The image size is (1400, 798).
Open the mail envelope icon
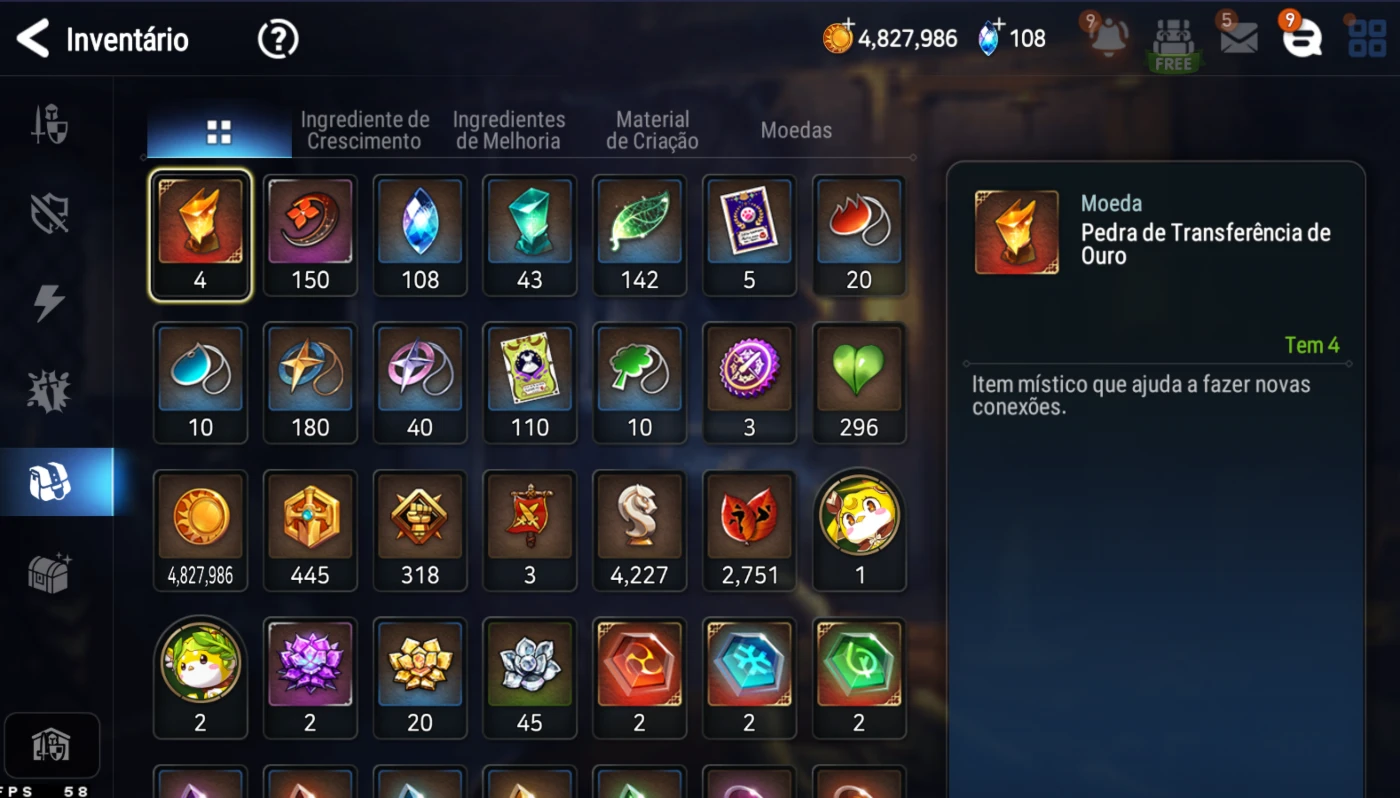coord(1238,38)
